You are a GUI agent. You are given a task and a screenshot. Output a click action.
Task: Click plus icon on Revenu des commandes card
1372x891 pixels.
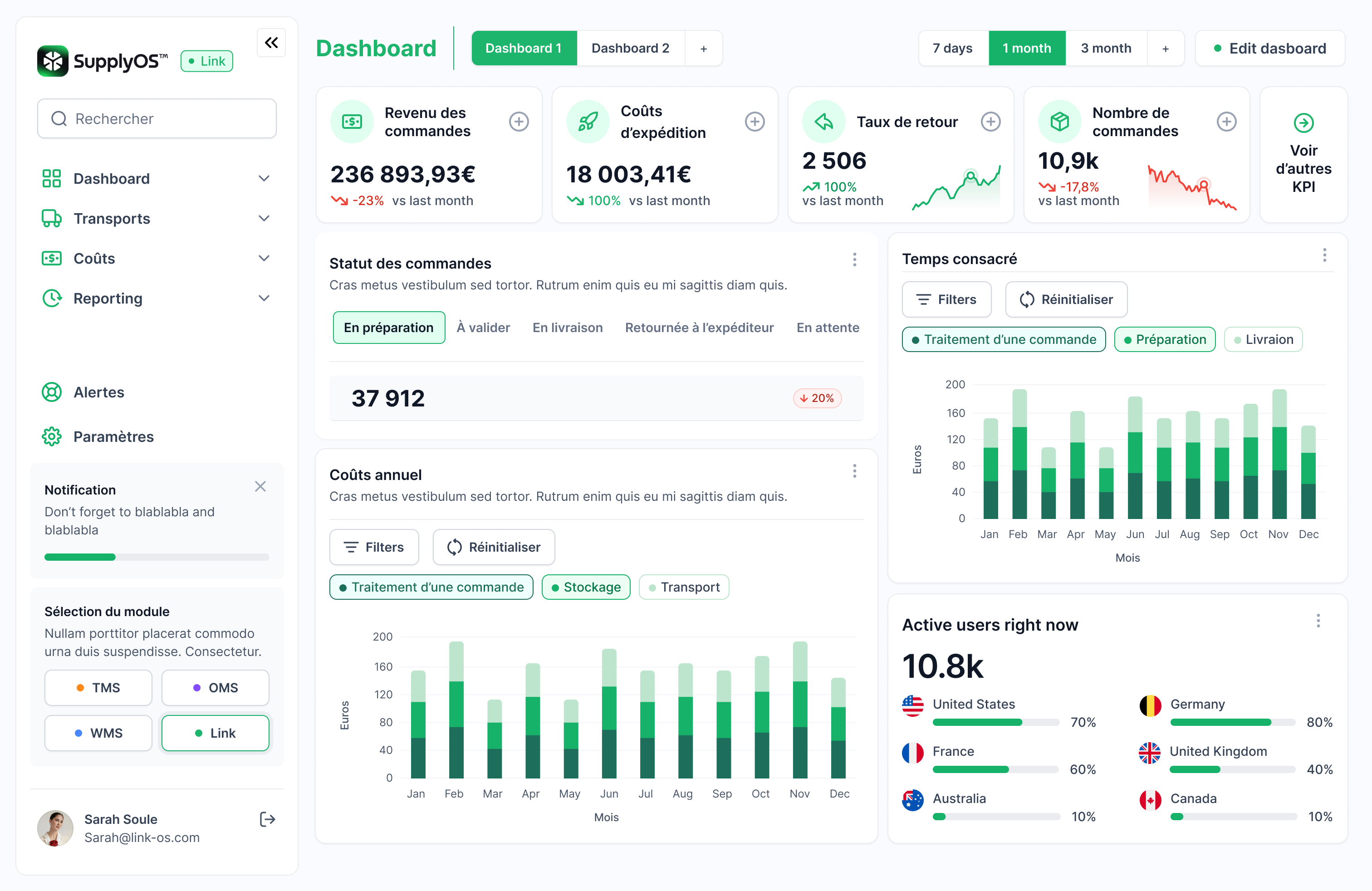tap(518, 122)
